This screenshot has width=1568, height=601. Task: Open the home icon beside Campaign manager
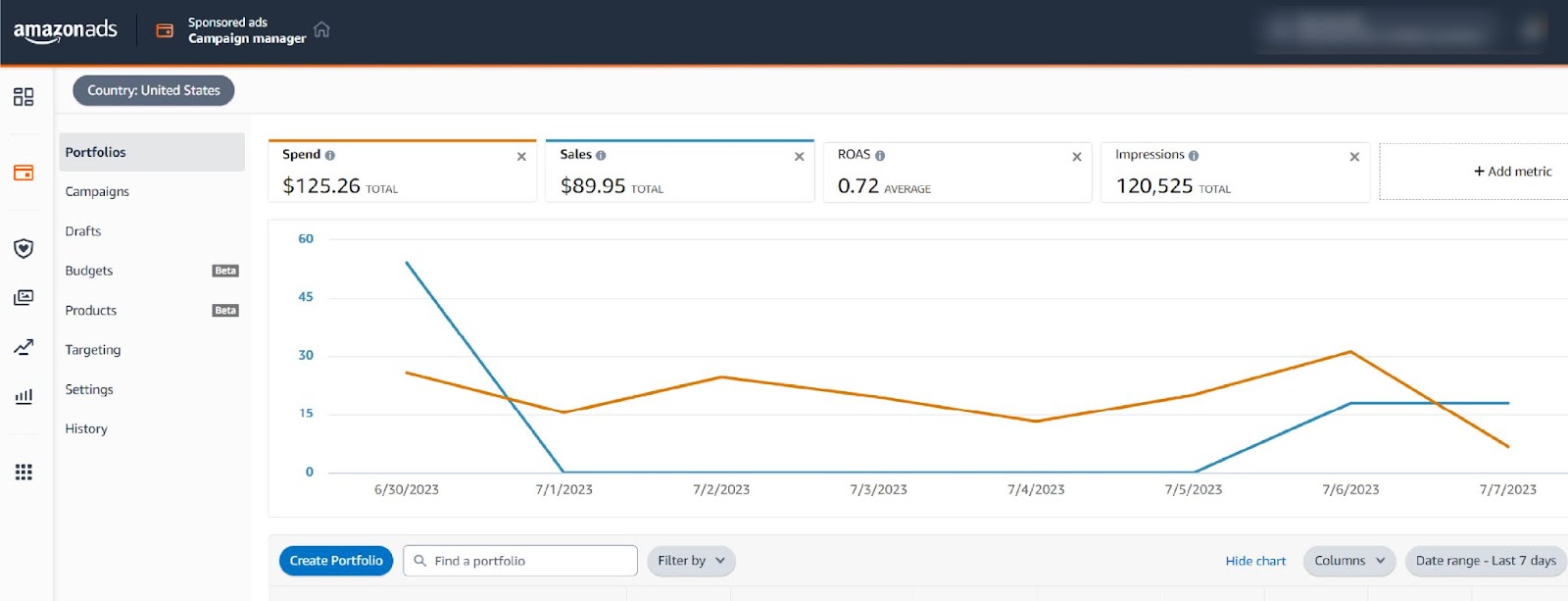(321, 29)
